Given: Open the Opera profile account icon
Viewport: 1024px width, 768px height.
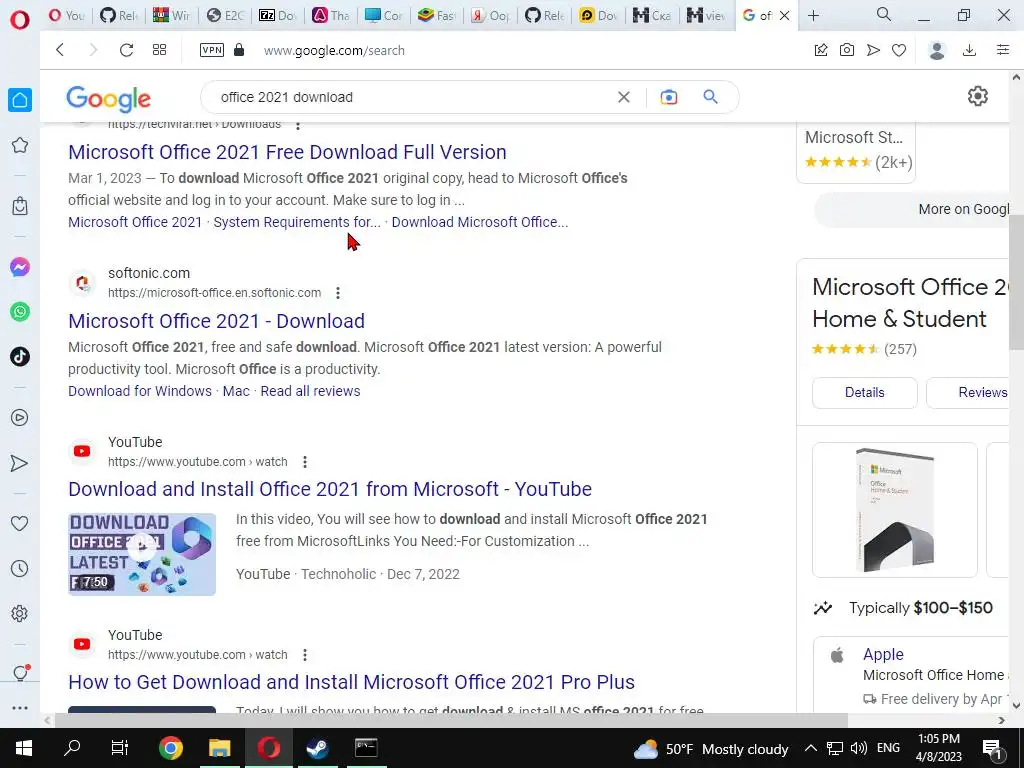Looking at the screenshot, I should (x=937, y=50).
